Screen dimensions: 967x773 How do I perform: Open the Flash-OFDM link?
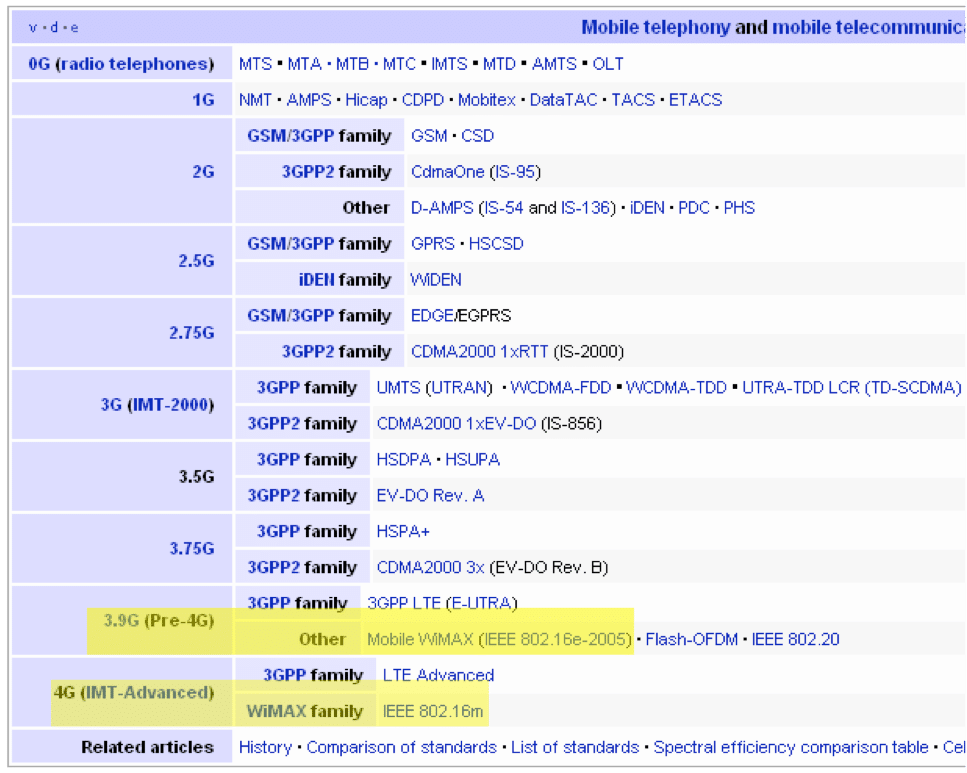(691, 639)
